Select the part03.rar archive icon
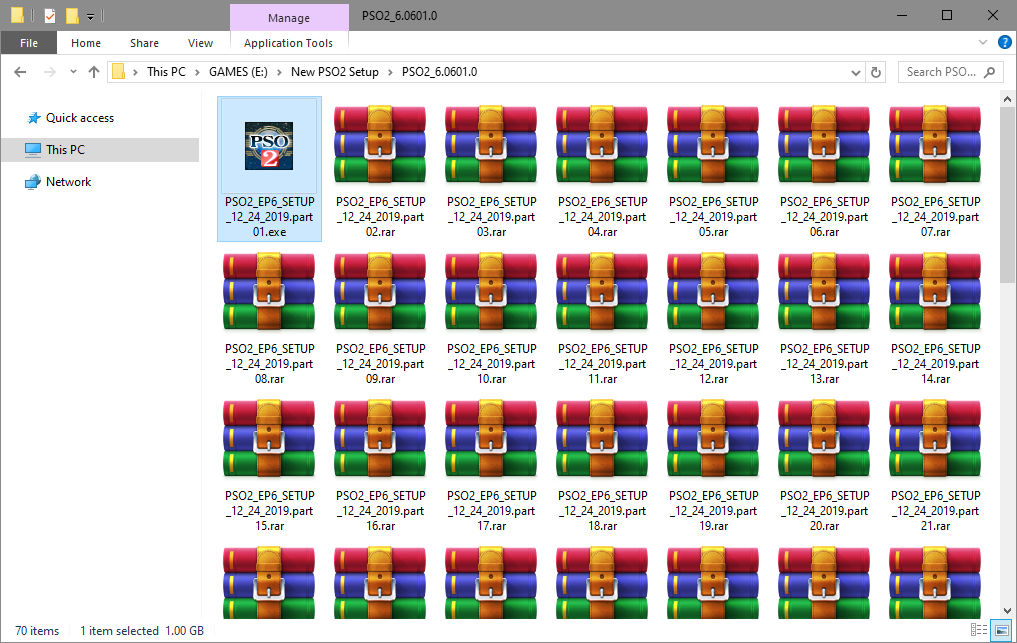 [x=491, y=145]
